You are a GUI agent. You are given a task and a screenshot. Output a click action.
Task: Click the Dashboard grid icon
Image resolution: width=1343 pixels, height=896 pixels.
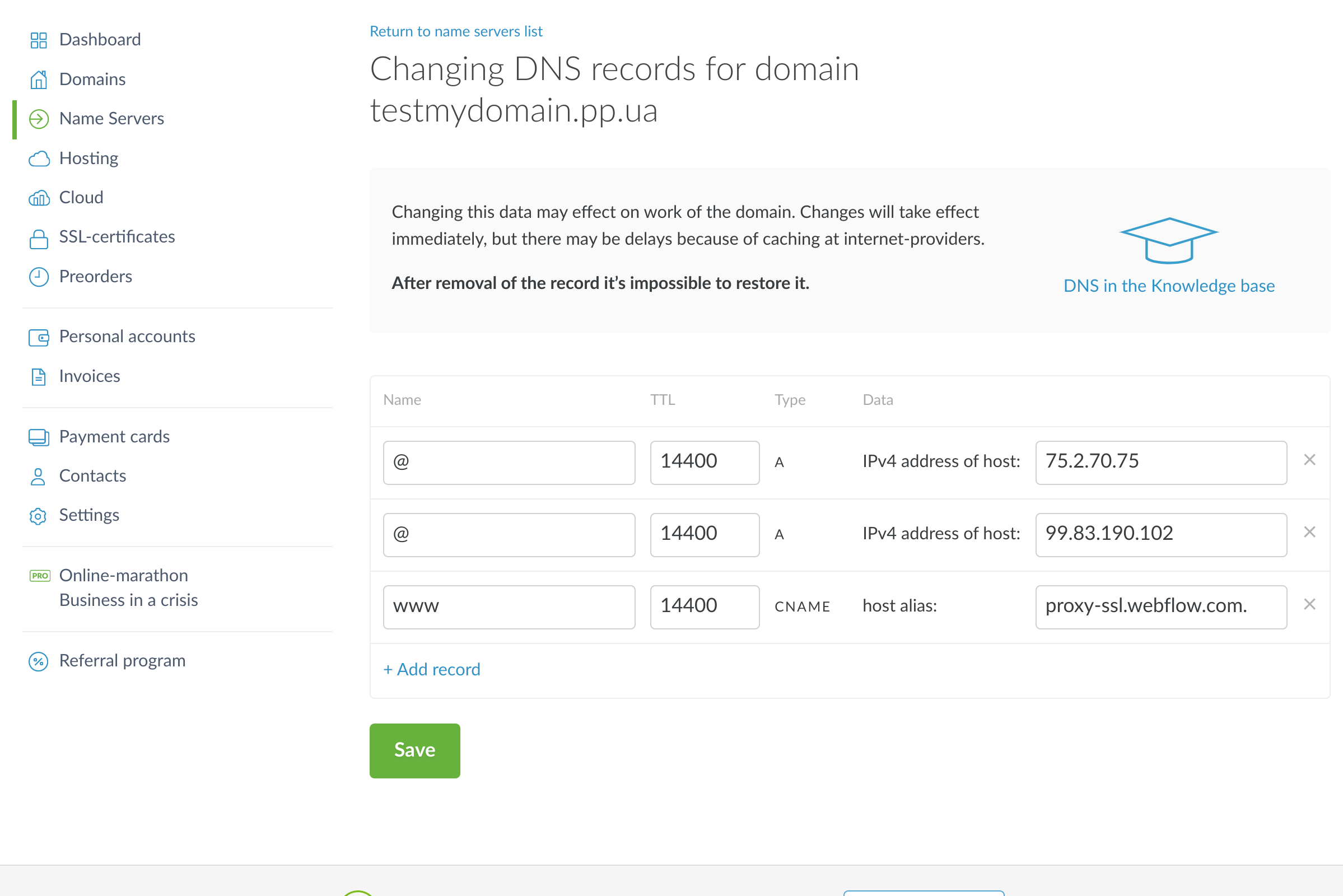(38, 40)
